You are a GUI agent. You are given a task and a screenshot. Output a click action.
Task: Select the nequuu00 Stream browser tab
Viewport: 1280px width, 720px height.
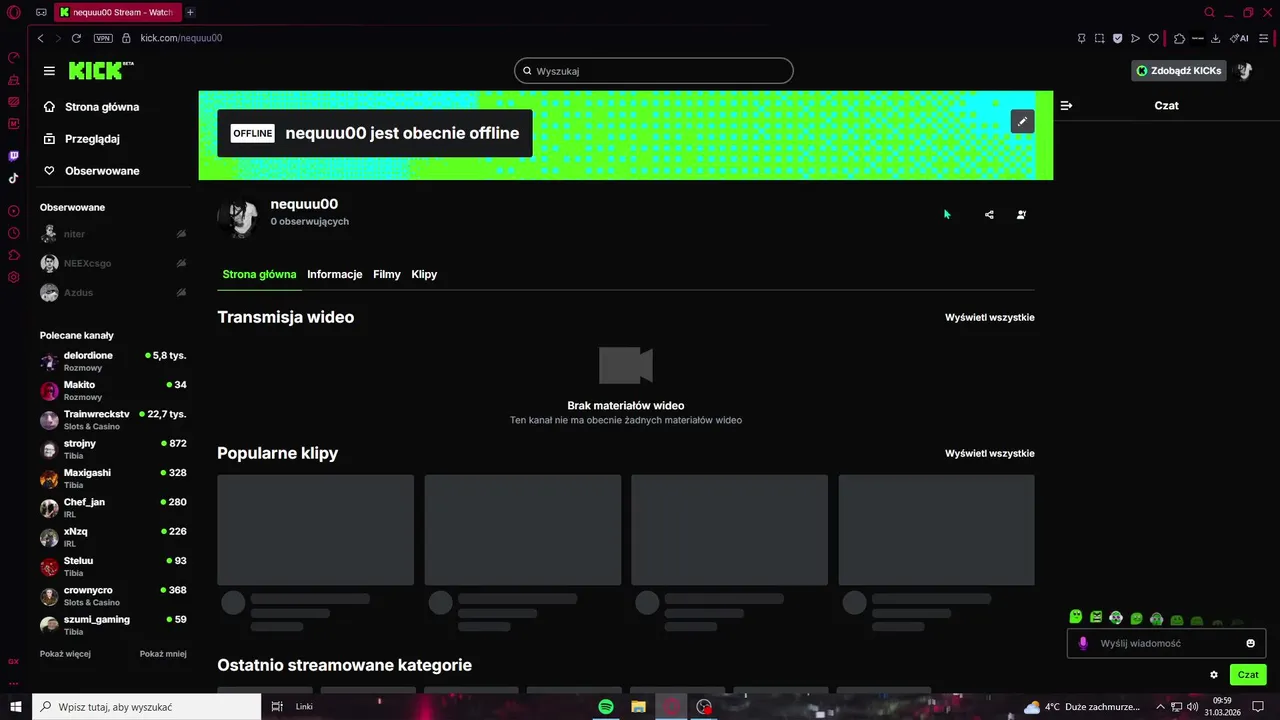click(x=116, y=12)
